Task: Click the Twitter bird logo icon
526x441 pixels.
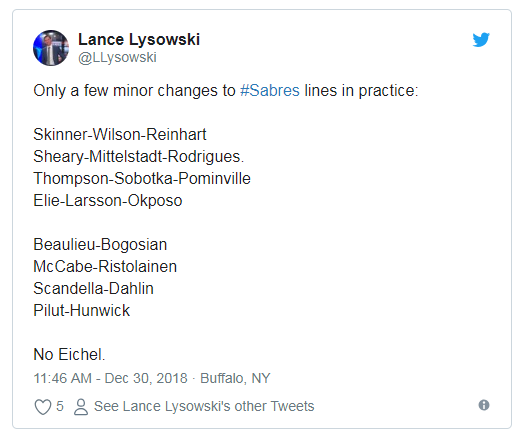Action: [x=481, y=40]
